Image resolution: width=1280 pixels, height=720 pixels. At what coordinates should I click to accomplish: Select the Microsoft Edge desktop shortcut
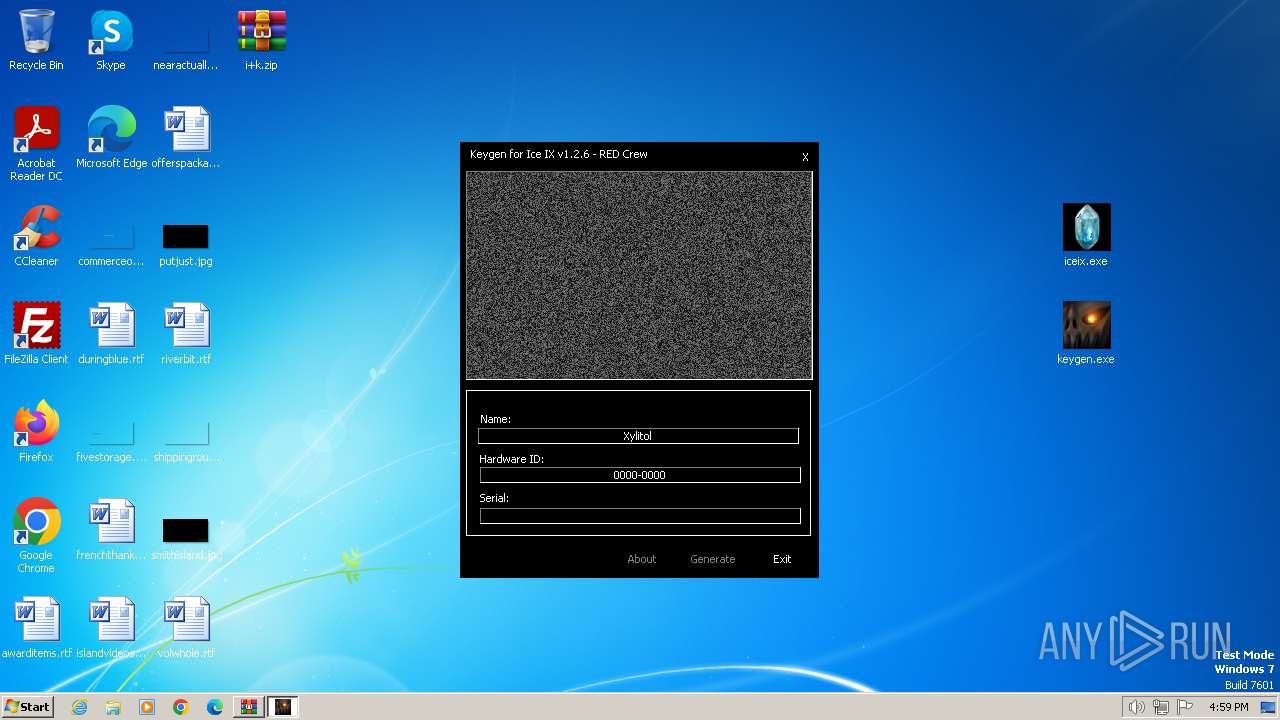[111, 138]
